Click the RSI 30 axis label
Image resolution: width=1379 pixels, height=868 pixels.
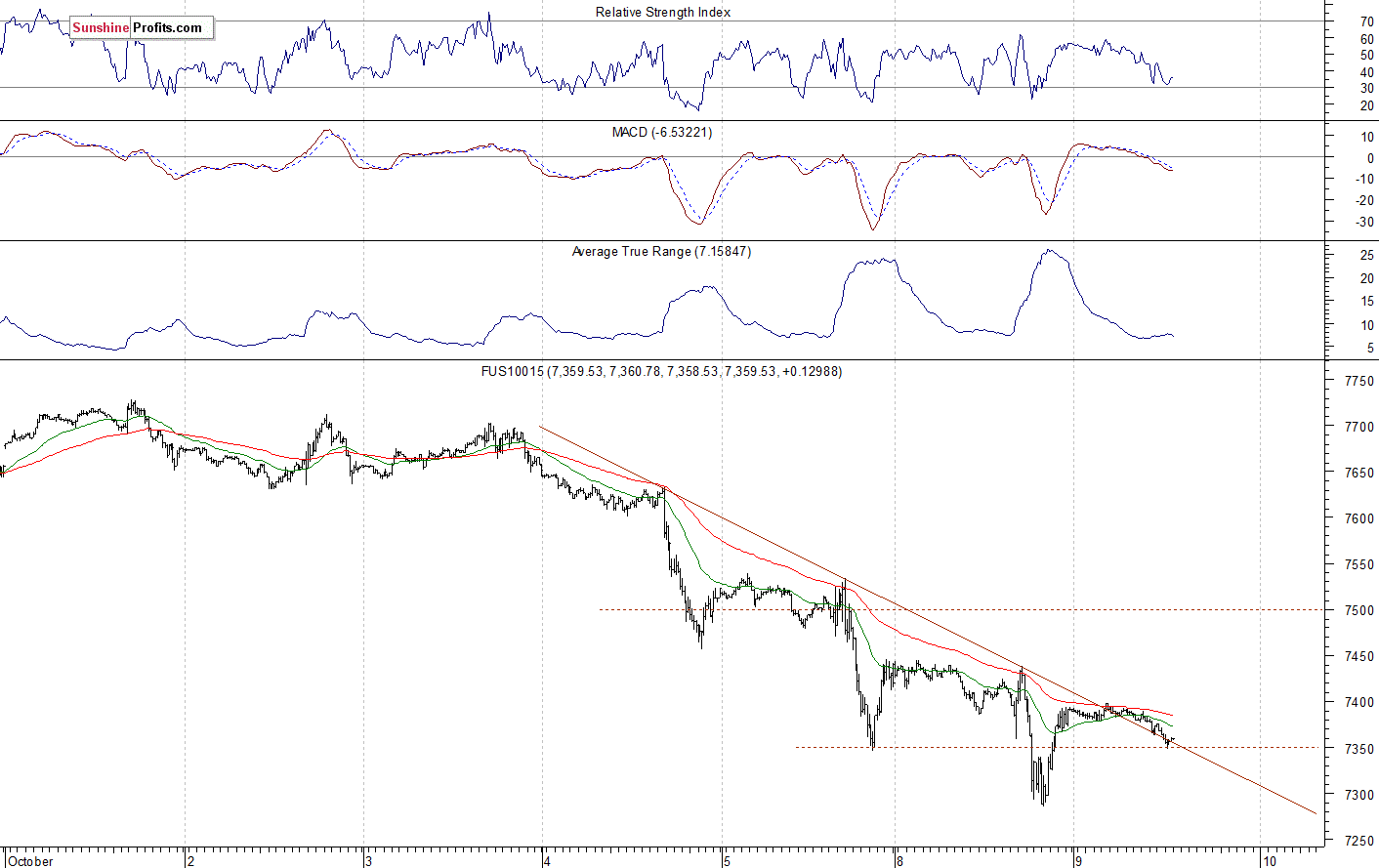coord(1366,88)
